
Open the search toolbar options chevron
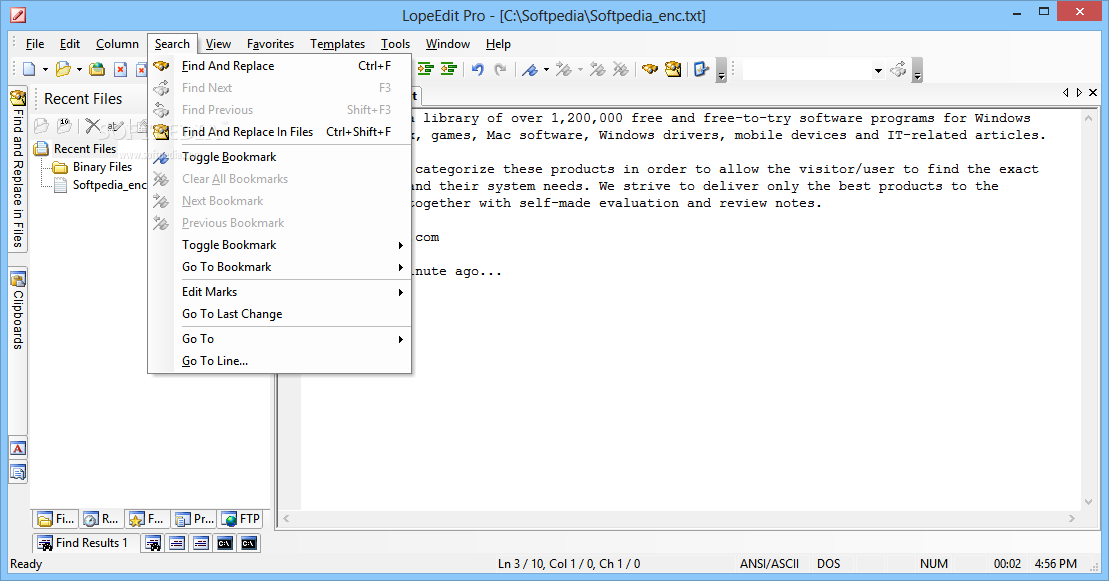tap(917, 71)
